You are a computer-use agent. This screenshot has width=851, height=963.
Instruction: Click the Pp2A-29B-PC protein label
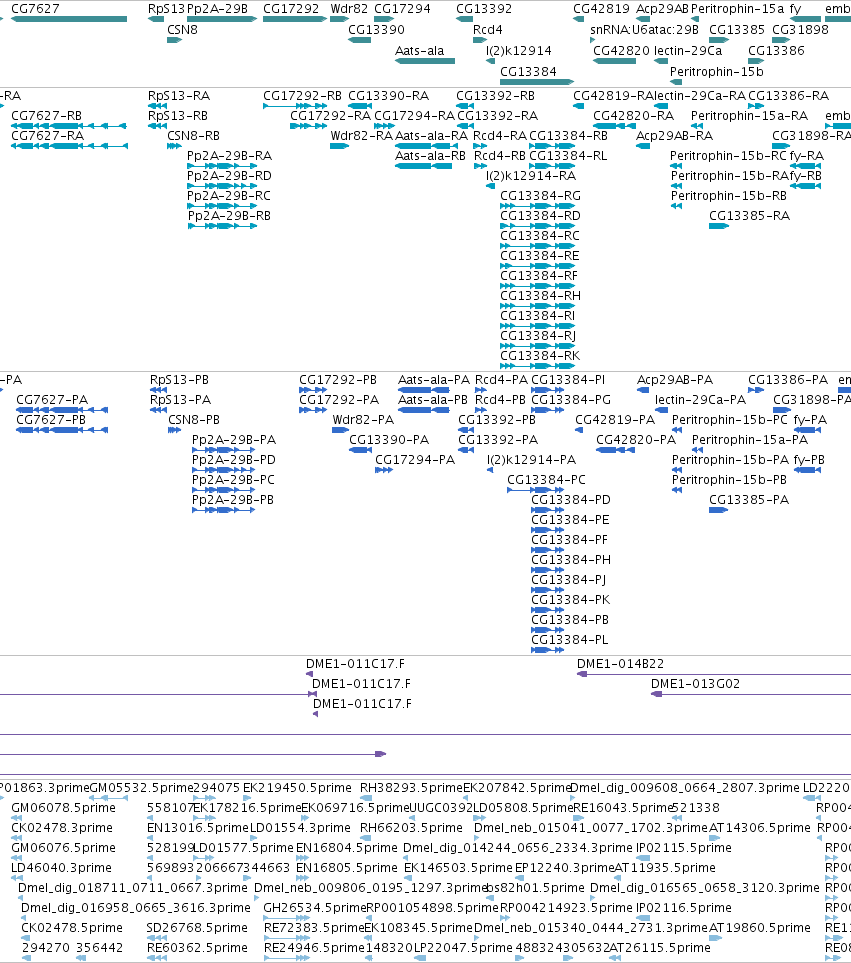click(233, 479)
